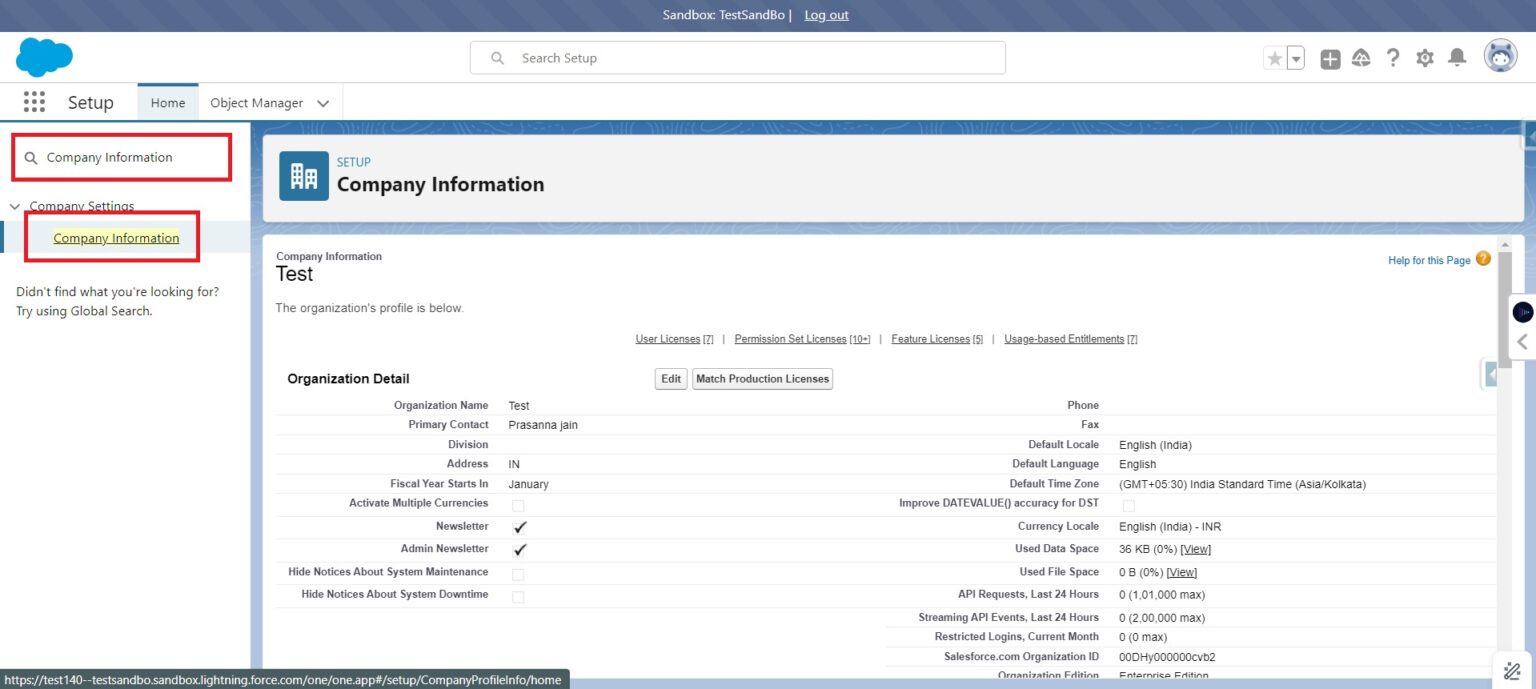Collapse the Company Settings section
The height and width of the screenshot is (689, 1536).
click(x=14, y=206)
